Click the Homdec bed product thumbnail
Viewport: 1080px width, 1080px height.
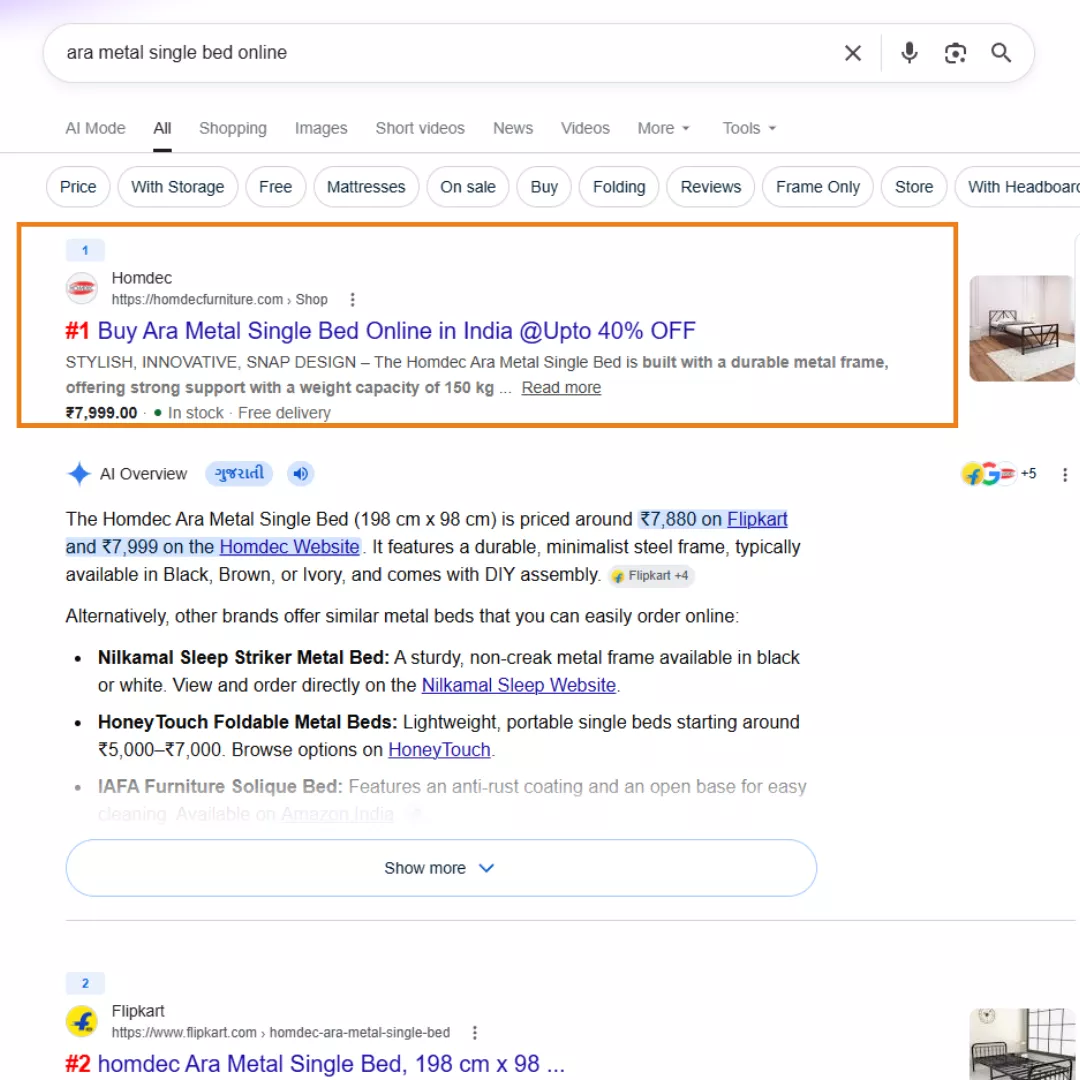click(x=1022, y=329)
